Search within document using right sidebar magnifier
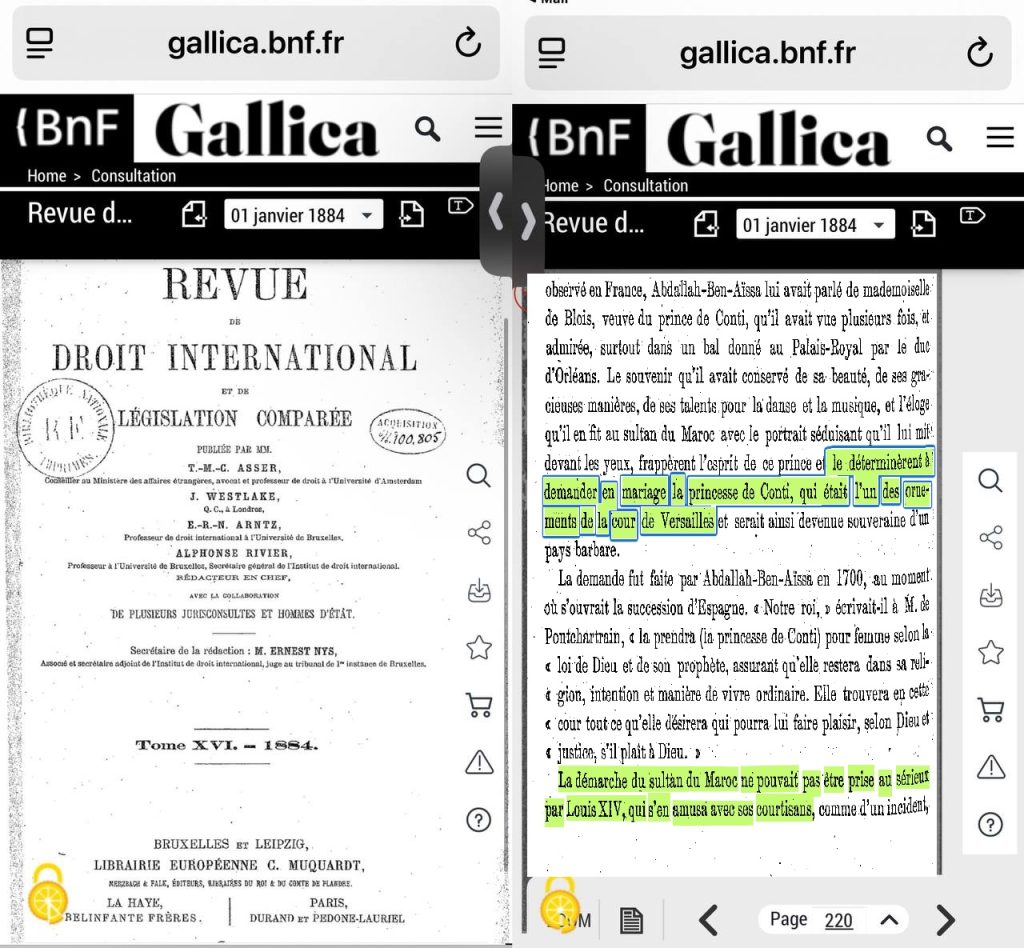Image resolution: width=1024 pixels, height=948 pixels. pyautogui.click(x=990, y=481)
